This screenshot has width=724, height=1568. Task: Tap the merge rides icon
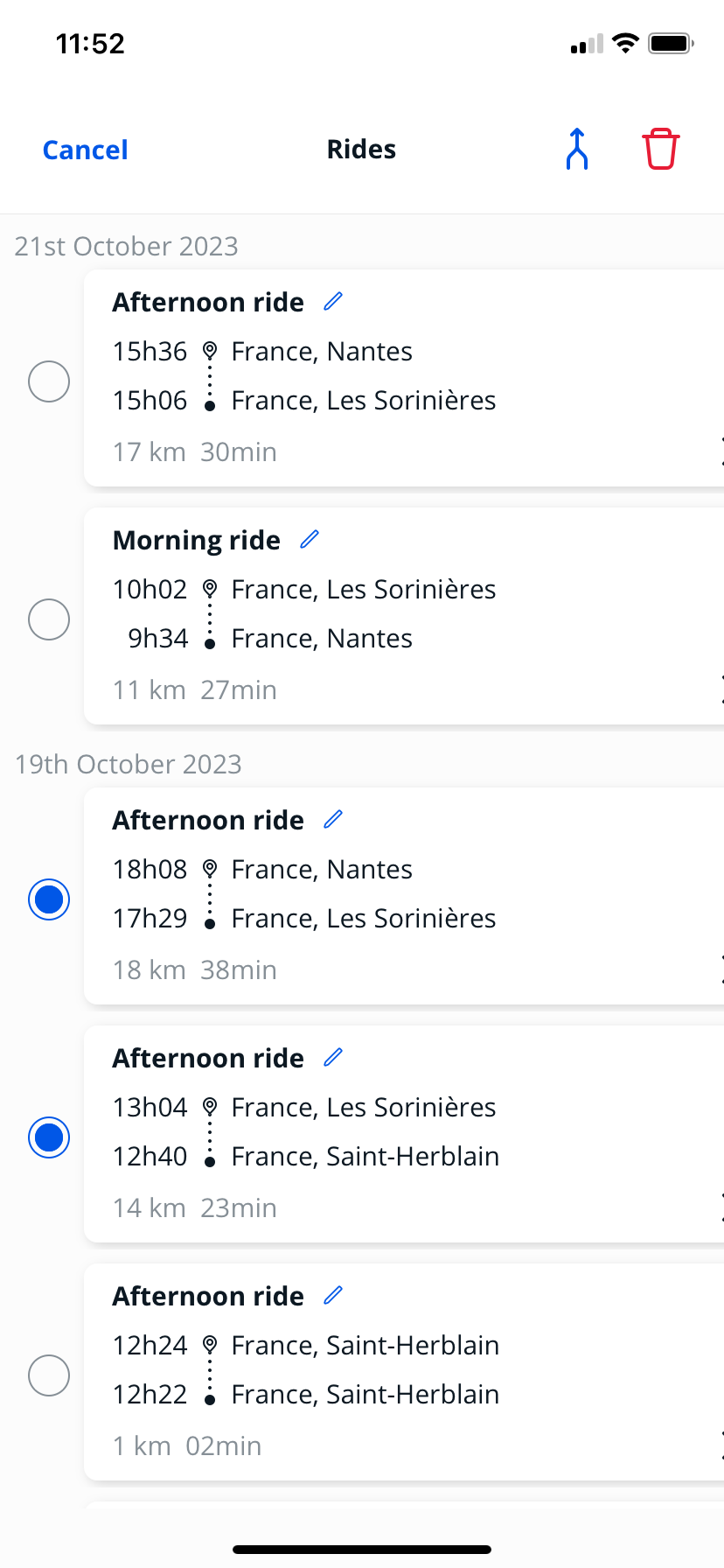tap(577, 149)
